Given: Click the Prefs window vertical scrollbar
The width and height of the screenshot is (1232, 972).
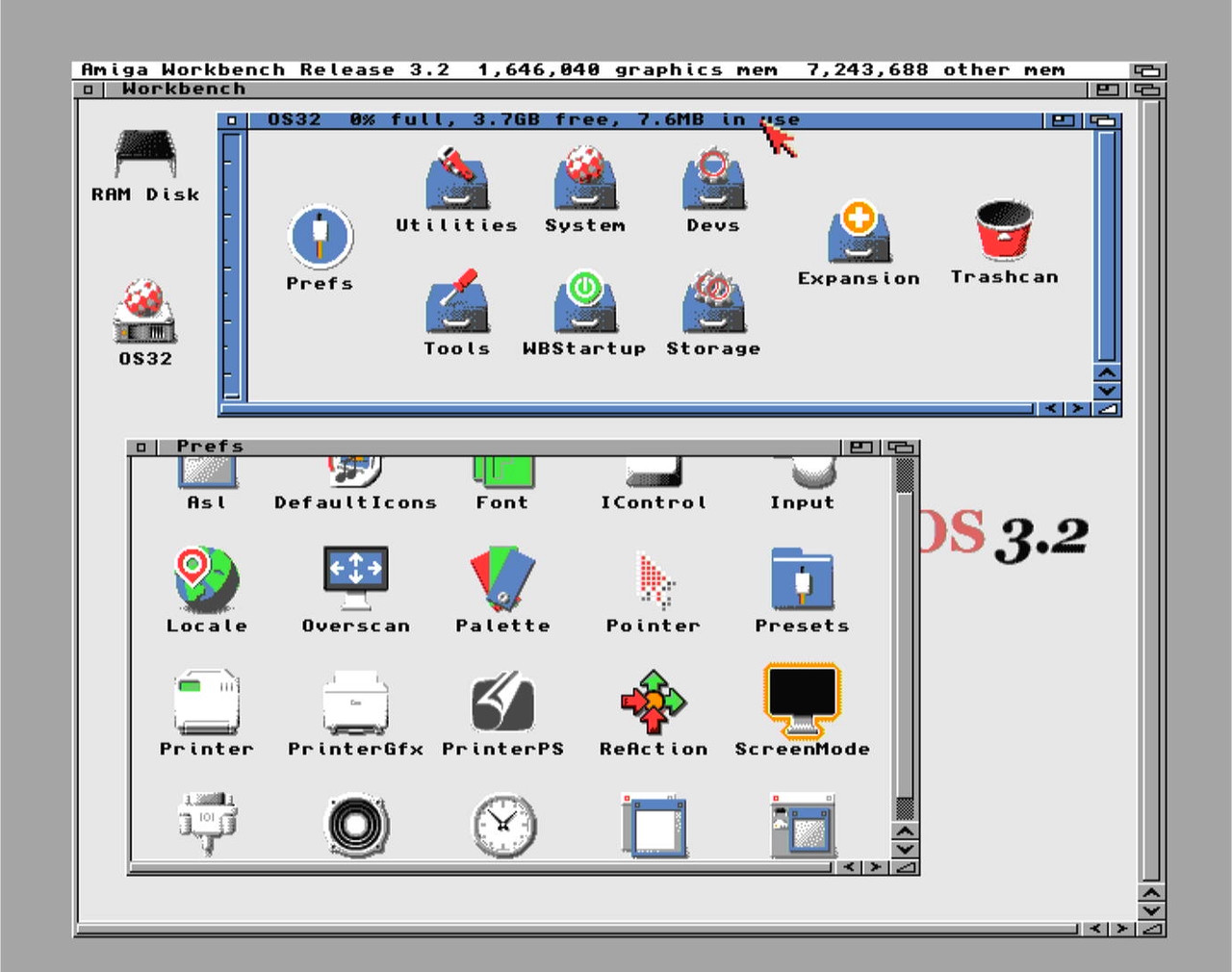Looking at the screenshot, I should pyautogui.click(x=905, y=639).
